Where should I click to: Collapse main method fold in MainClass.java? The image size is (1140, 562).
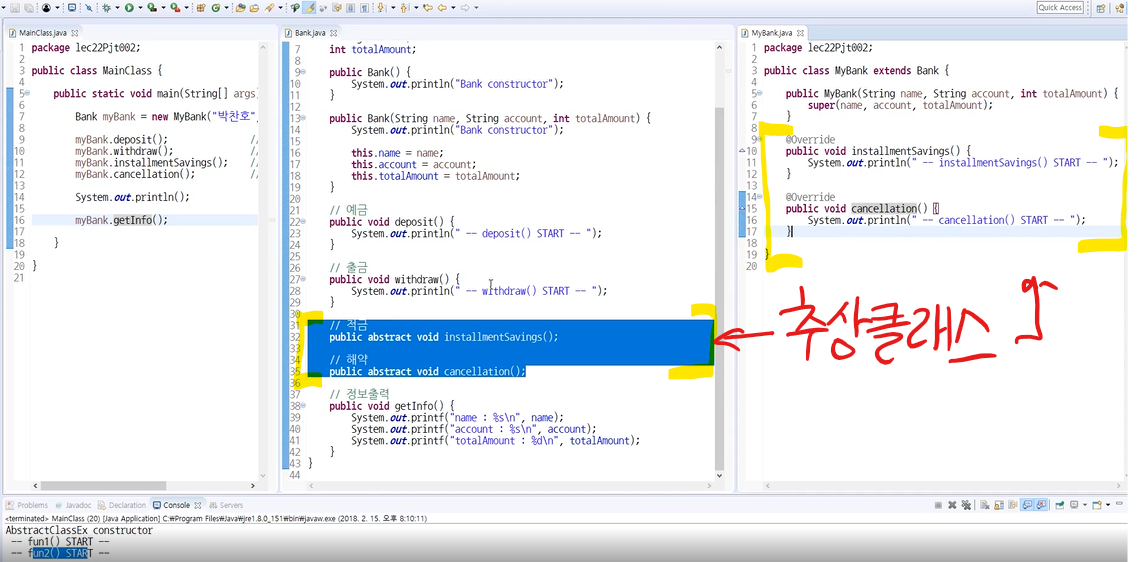point(27,94)
